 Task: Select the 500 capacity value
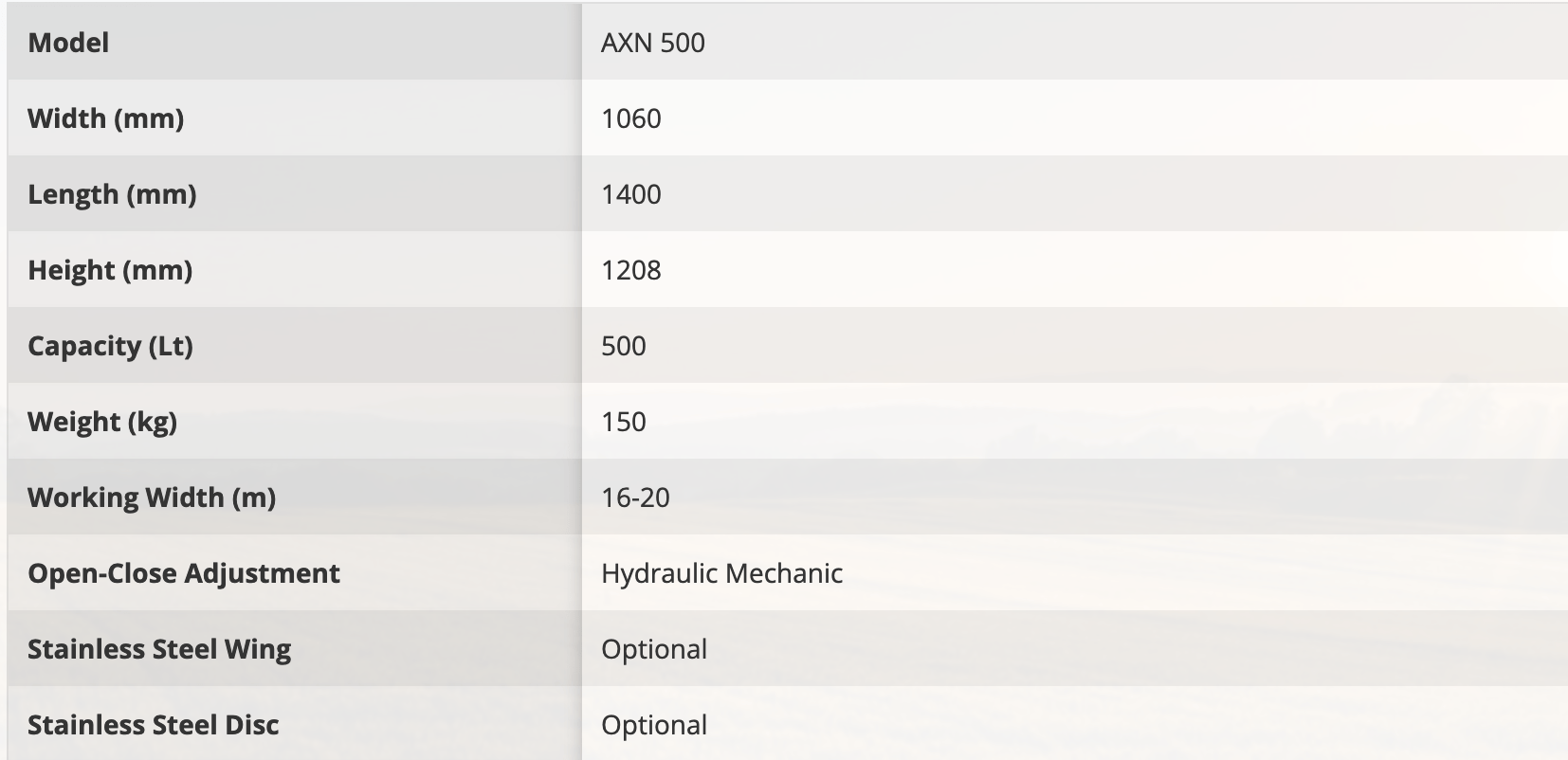click(623, 346)
